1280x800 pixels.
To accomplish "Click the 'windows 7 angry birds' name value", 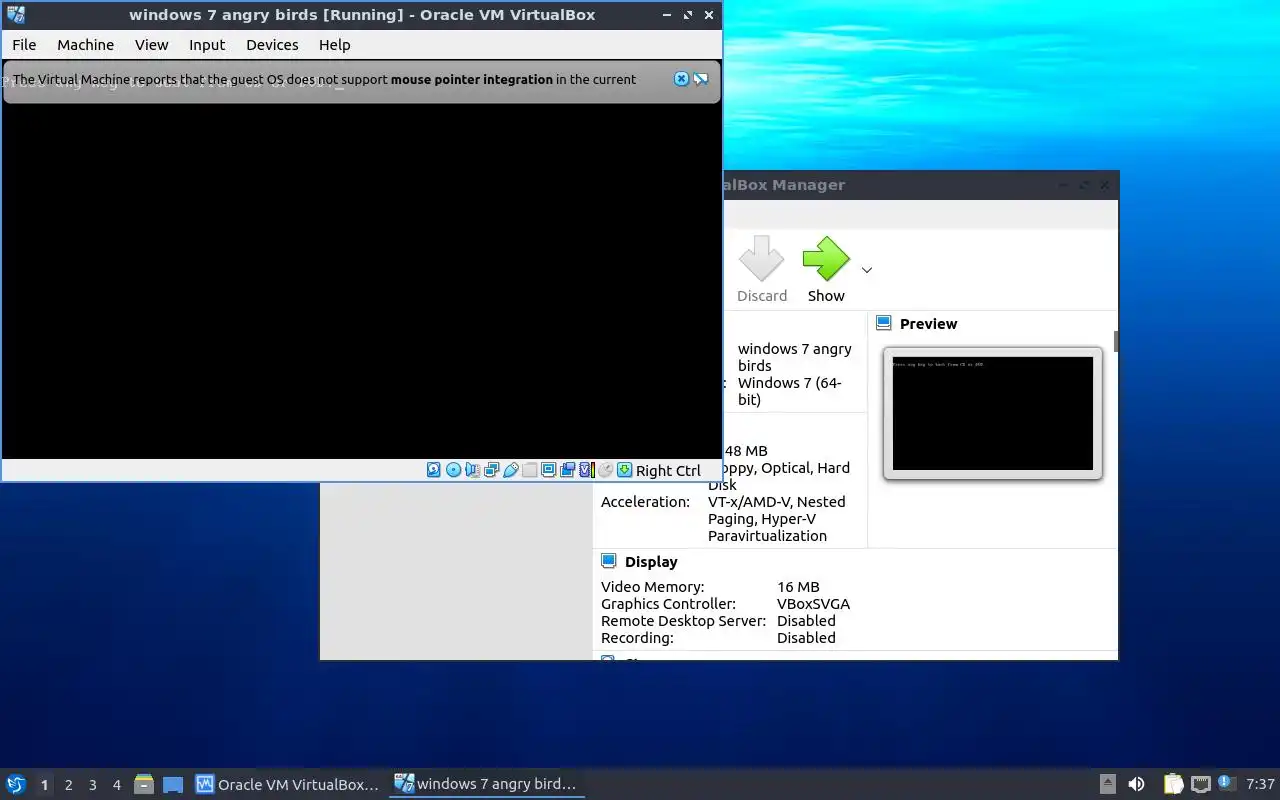I will tap(795, 357).
